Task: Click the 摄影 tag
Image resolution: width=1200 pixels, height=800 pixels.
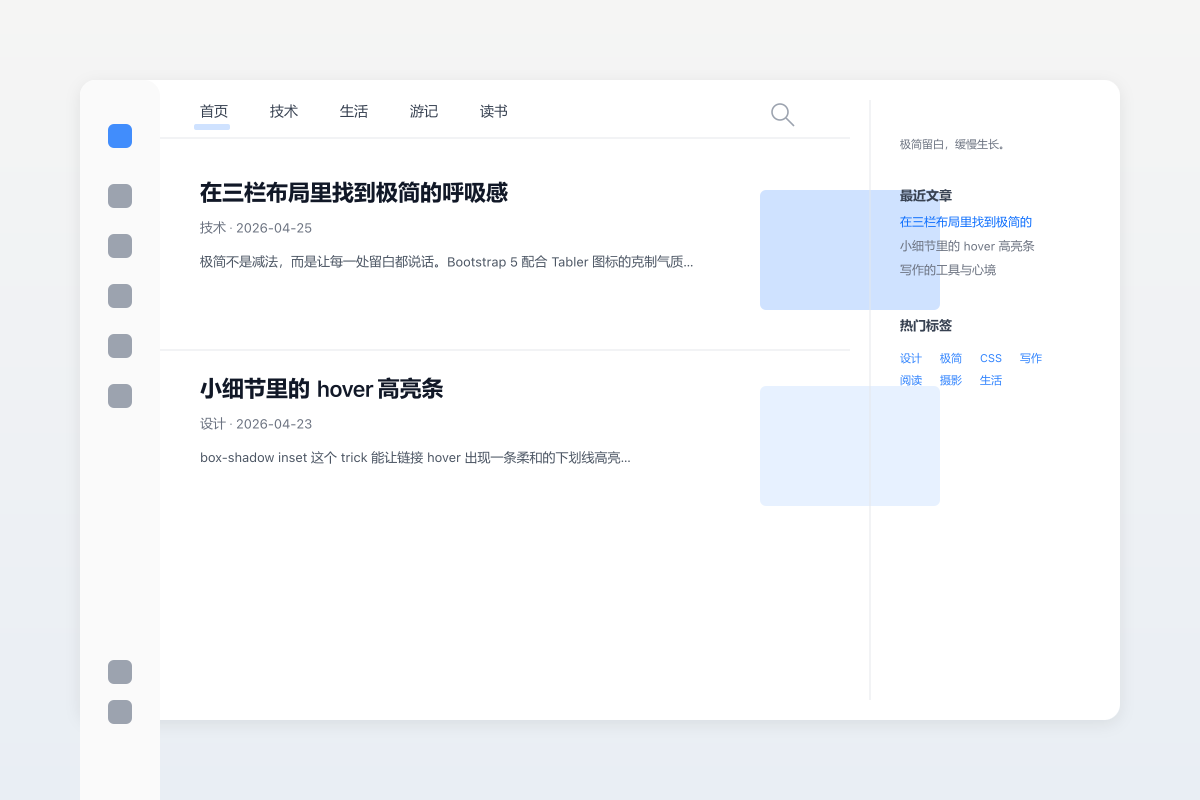Action: point(951,380)
